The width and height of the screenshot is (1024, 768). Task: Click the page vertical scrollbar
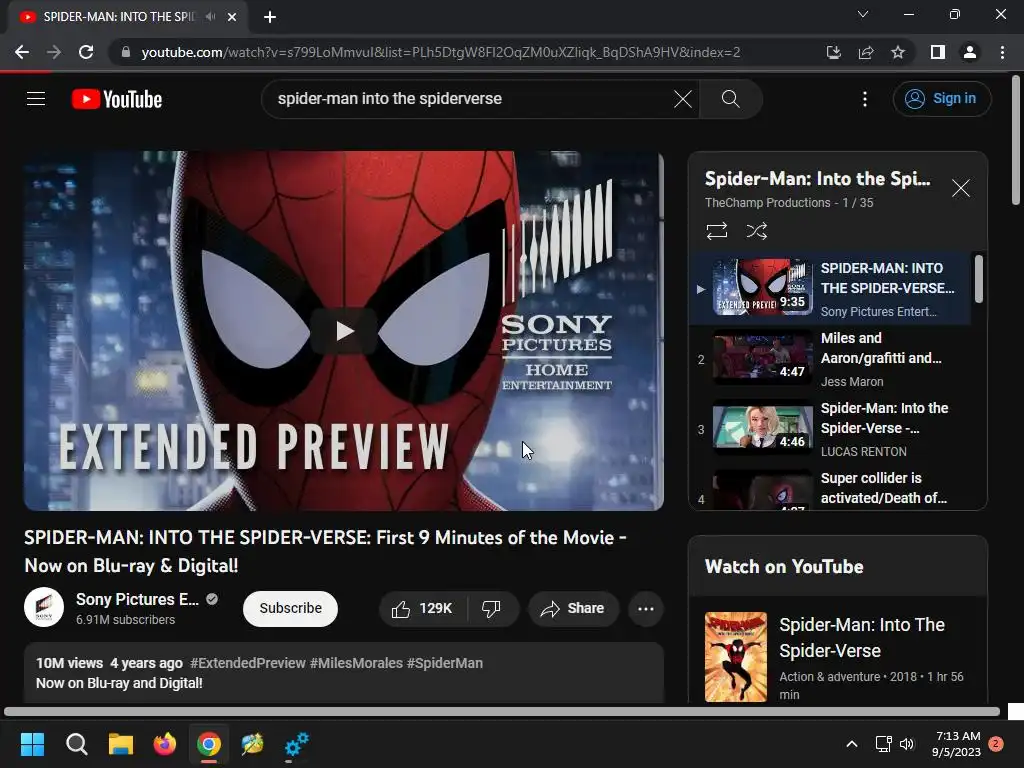(x=1016, y=140)
